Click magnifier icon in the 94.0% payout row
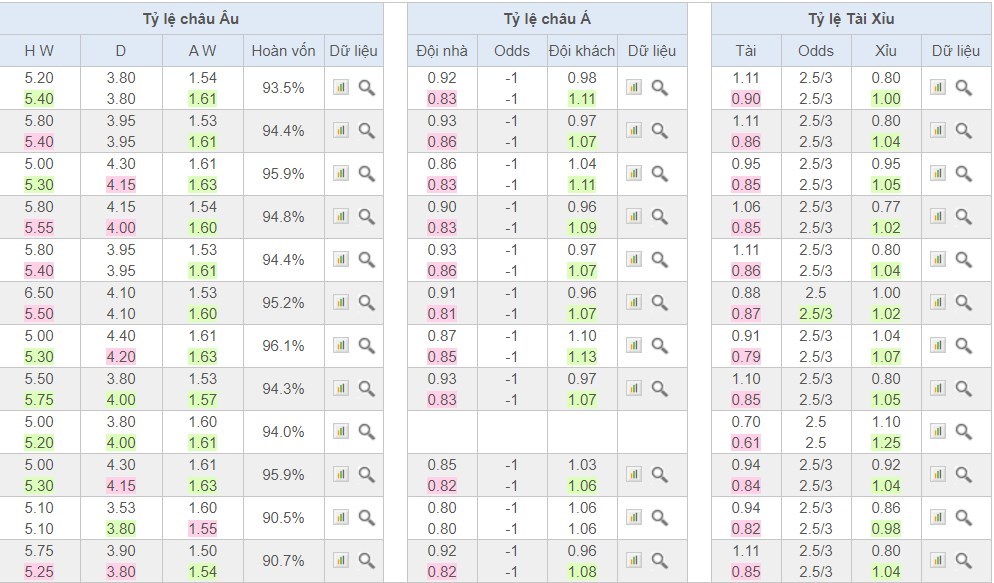Viewport: 994px width, 583px height. pos(366,431)
